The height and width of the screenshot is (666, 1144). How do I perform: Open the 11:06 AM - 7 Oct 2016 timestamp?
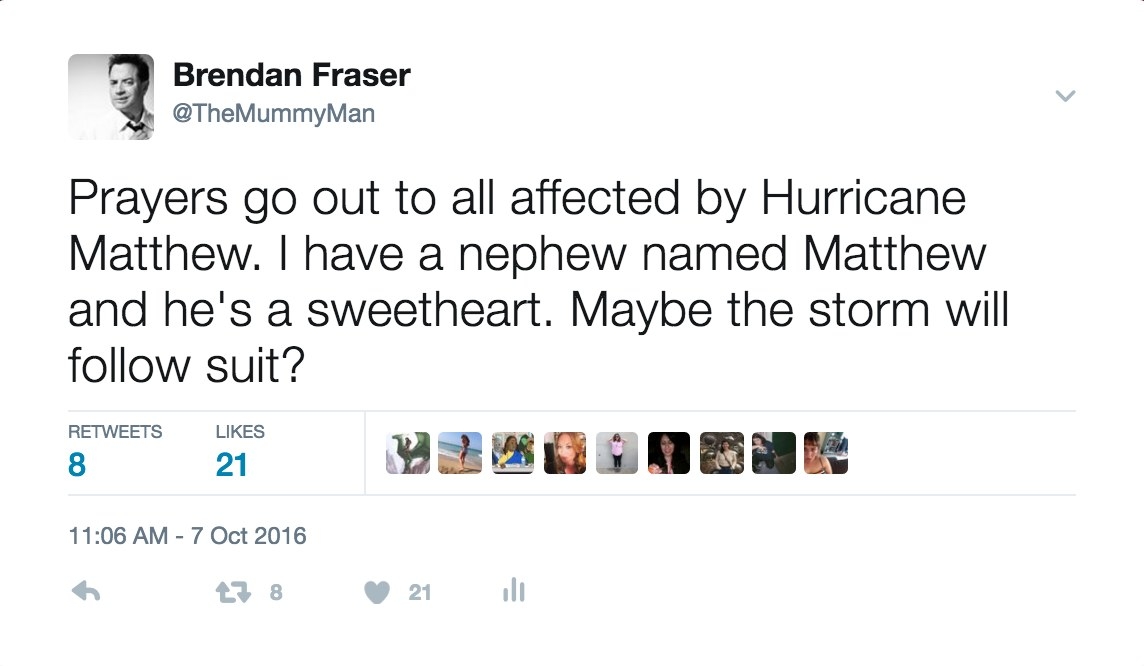(x=188, y=535)
